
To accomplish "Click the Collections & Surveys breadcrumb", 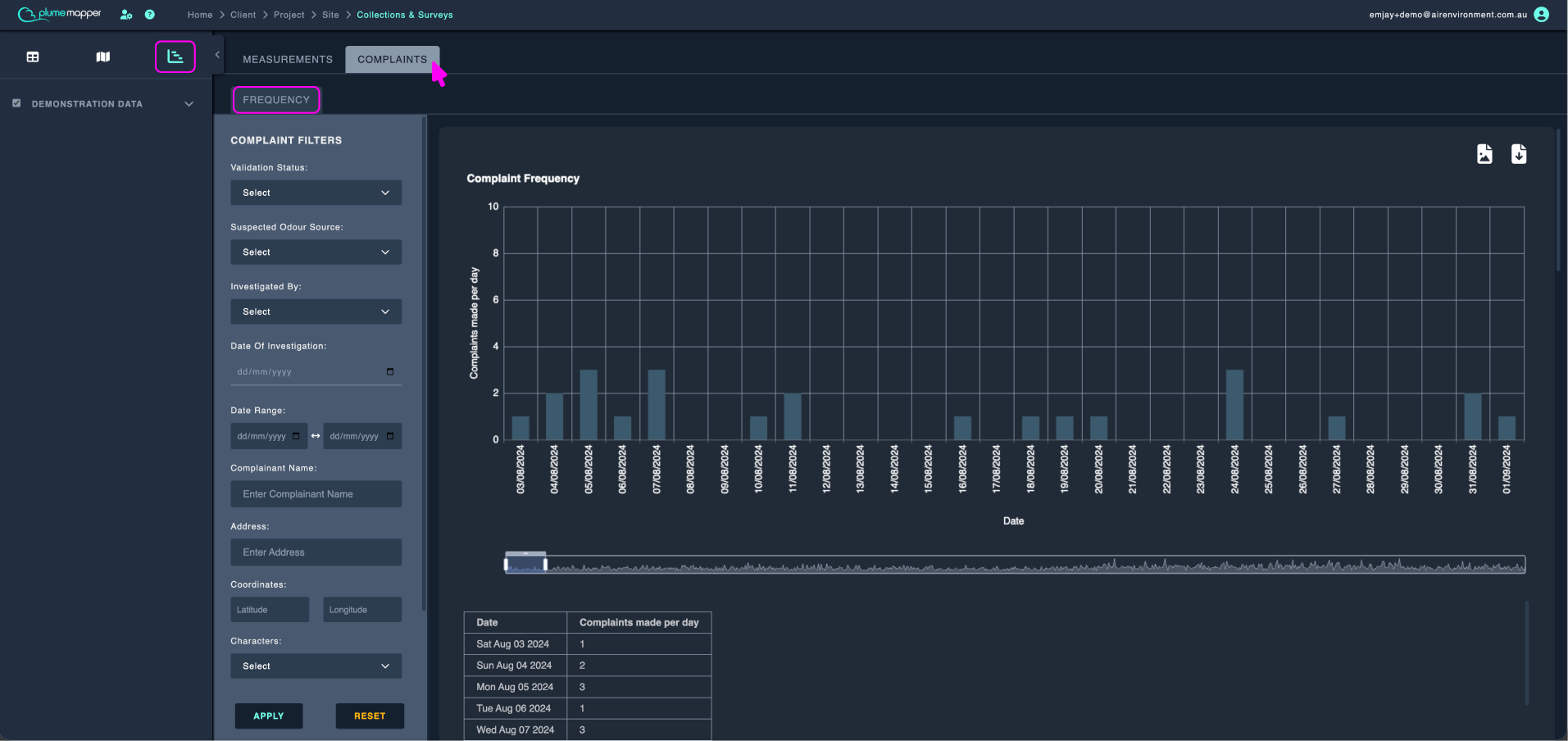I will coord(405,15).
